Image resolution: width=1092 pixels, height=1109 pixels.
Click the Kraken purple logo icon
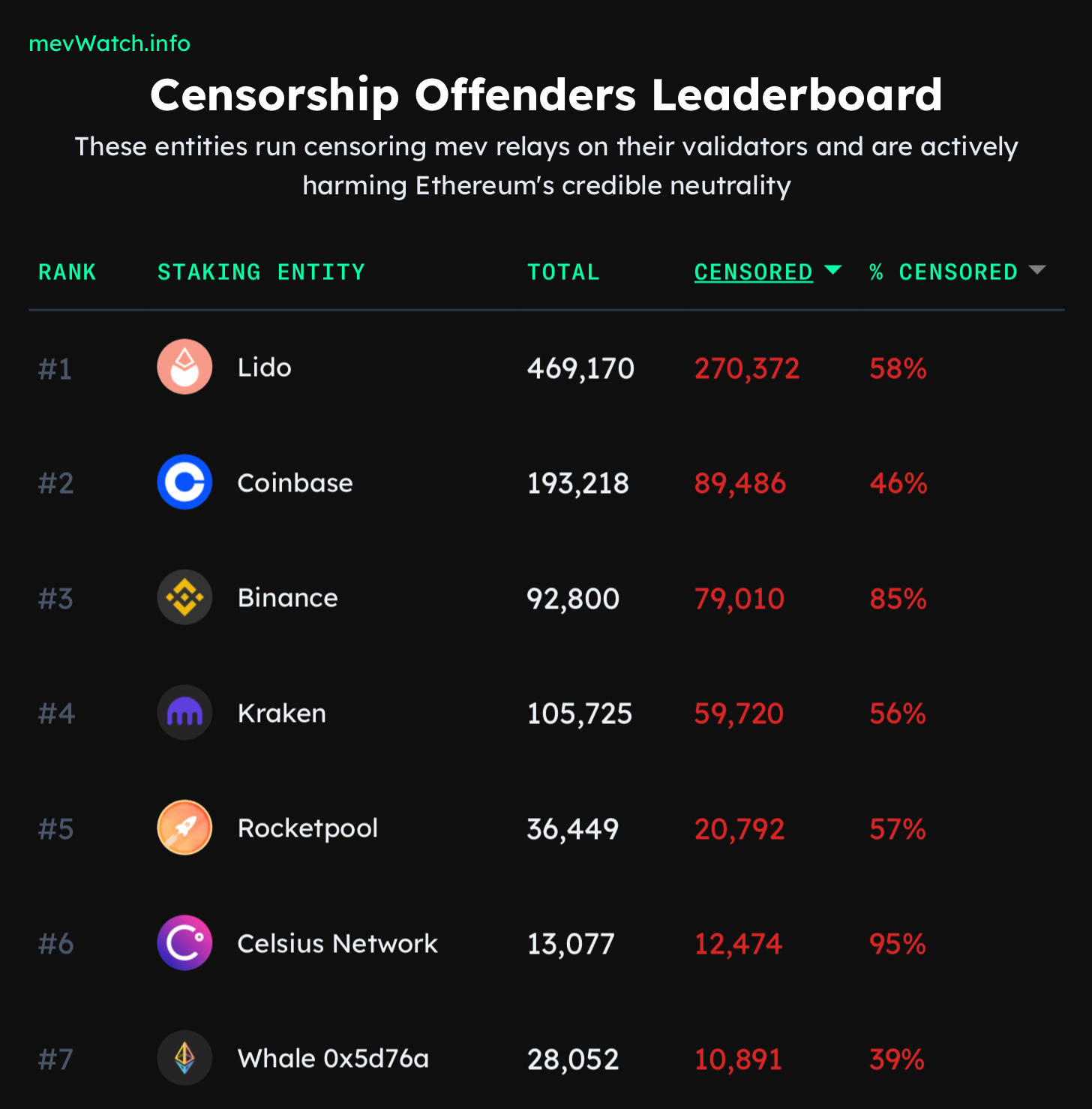pos(184,713)
